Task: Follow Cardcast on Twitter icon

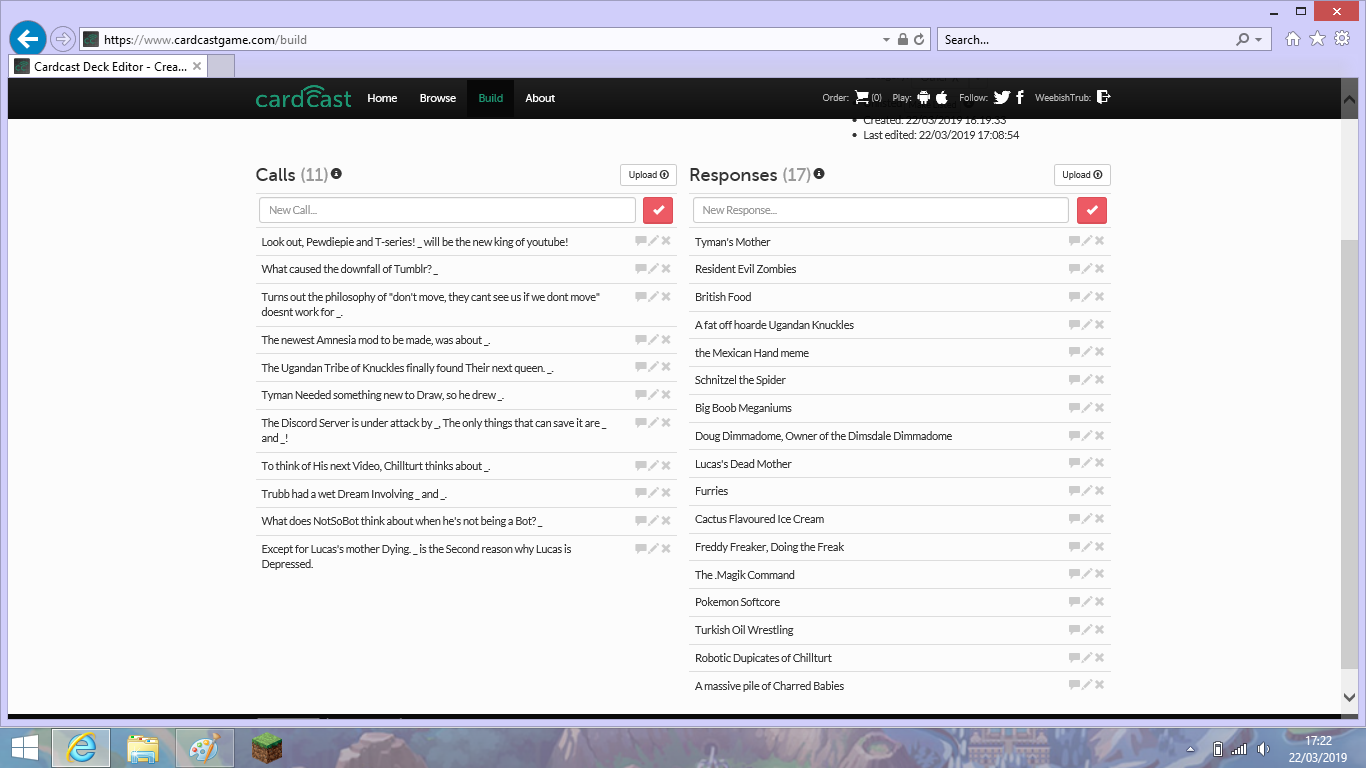Action: pyautogui.click(x=1002, y=98)
